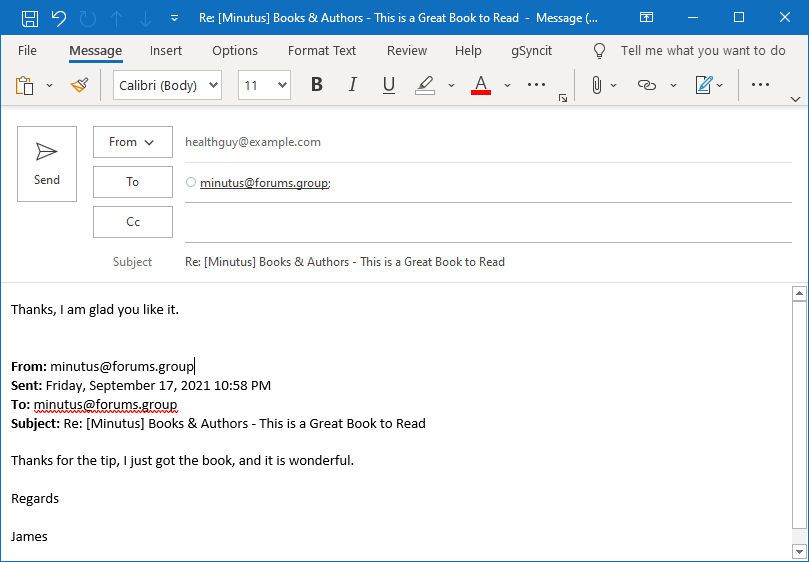Click the presence circle beside minutus@forums.group
The height and width of the screenshot is (562, 809).
coord(191,182)
